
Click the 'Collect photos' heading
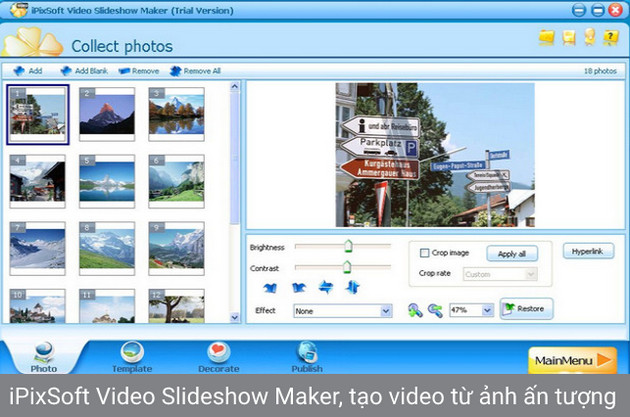tap(122, 46)
